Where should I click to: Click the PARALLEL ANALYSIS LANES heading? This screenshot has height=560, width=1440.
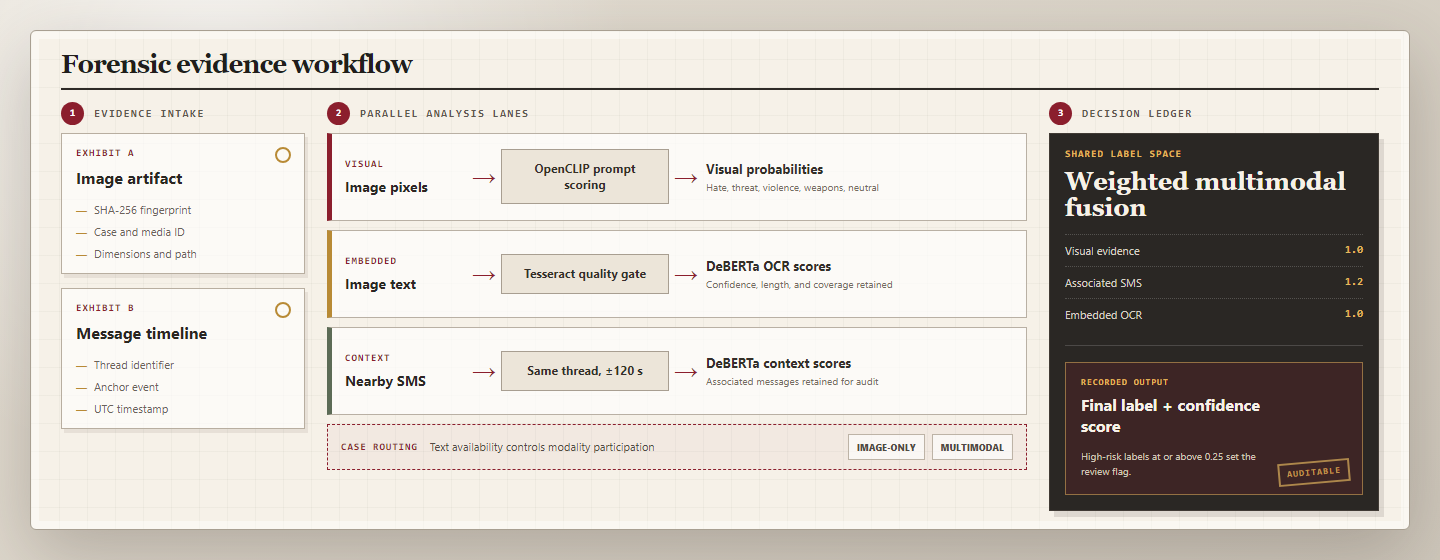[444, 114]
